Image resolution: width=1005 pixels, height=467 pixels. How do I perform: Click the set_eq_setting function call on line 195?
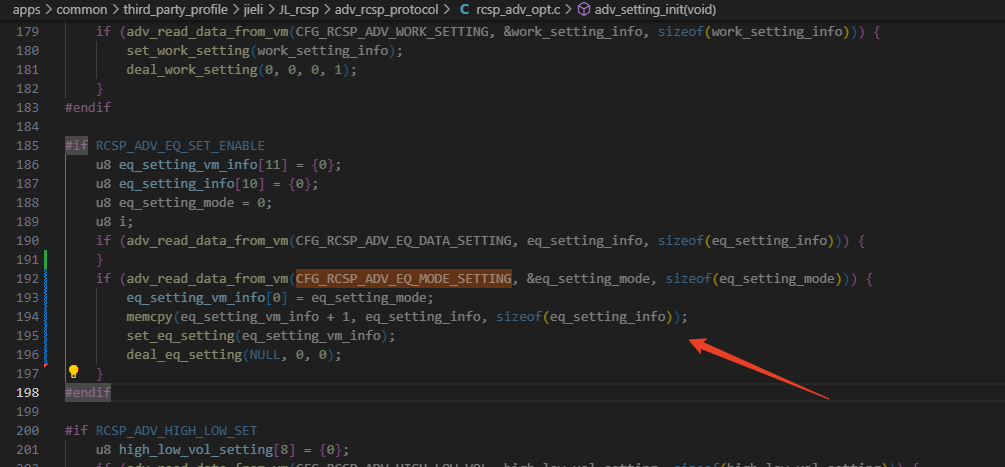pos(180,336)
